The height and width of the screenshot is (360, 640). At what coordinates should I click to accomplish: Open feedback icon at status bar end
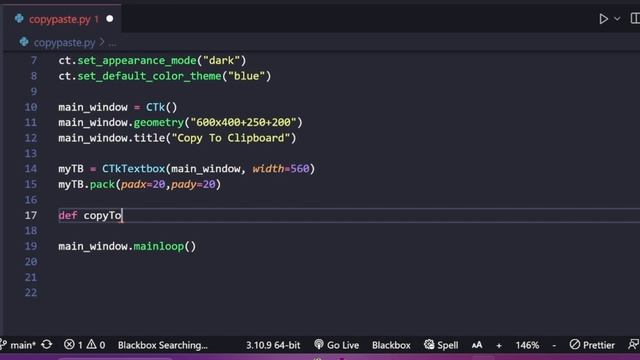(633, 345)
